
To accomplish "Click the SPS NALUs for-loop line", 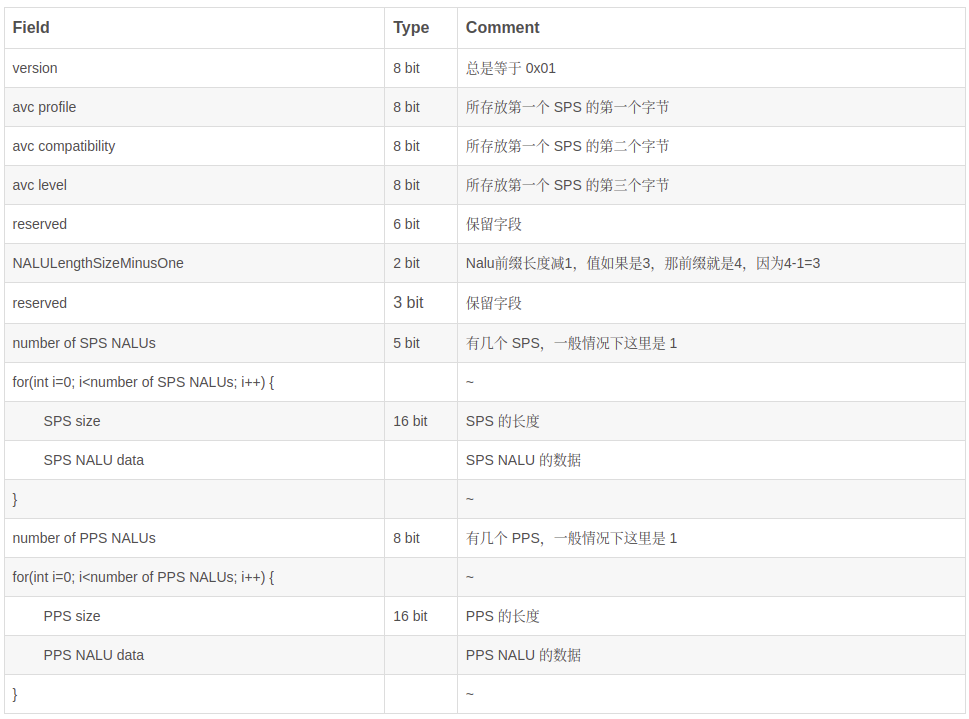I will (143, 382).
